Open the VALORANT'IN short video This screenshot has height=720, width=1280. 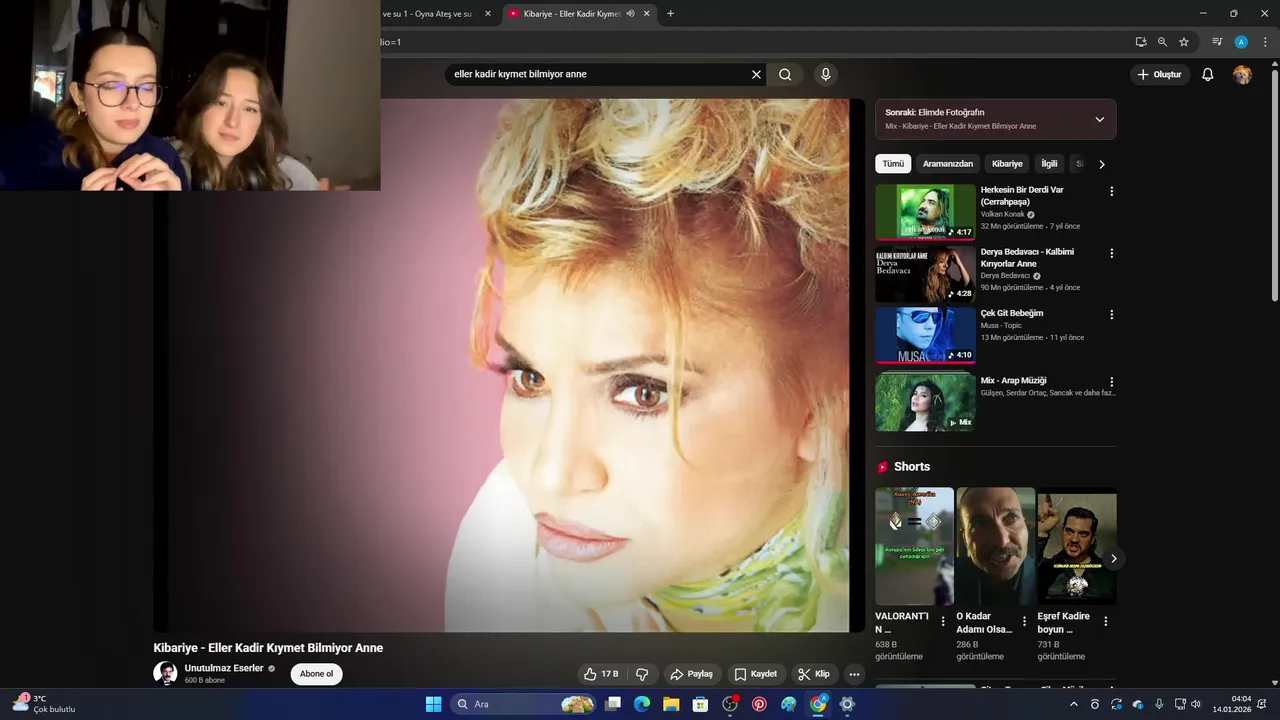pyautogui.click(x=914, y=546)
